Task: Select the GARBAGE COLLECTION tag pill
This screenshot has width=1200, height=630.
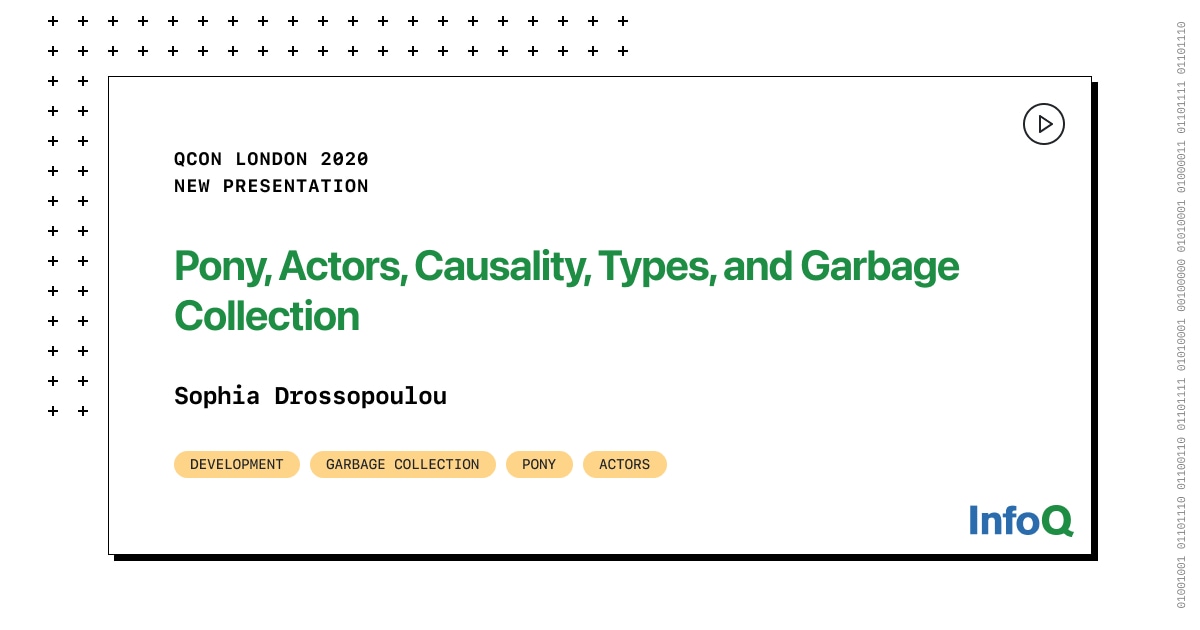Action: tap(403, 464)
